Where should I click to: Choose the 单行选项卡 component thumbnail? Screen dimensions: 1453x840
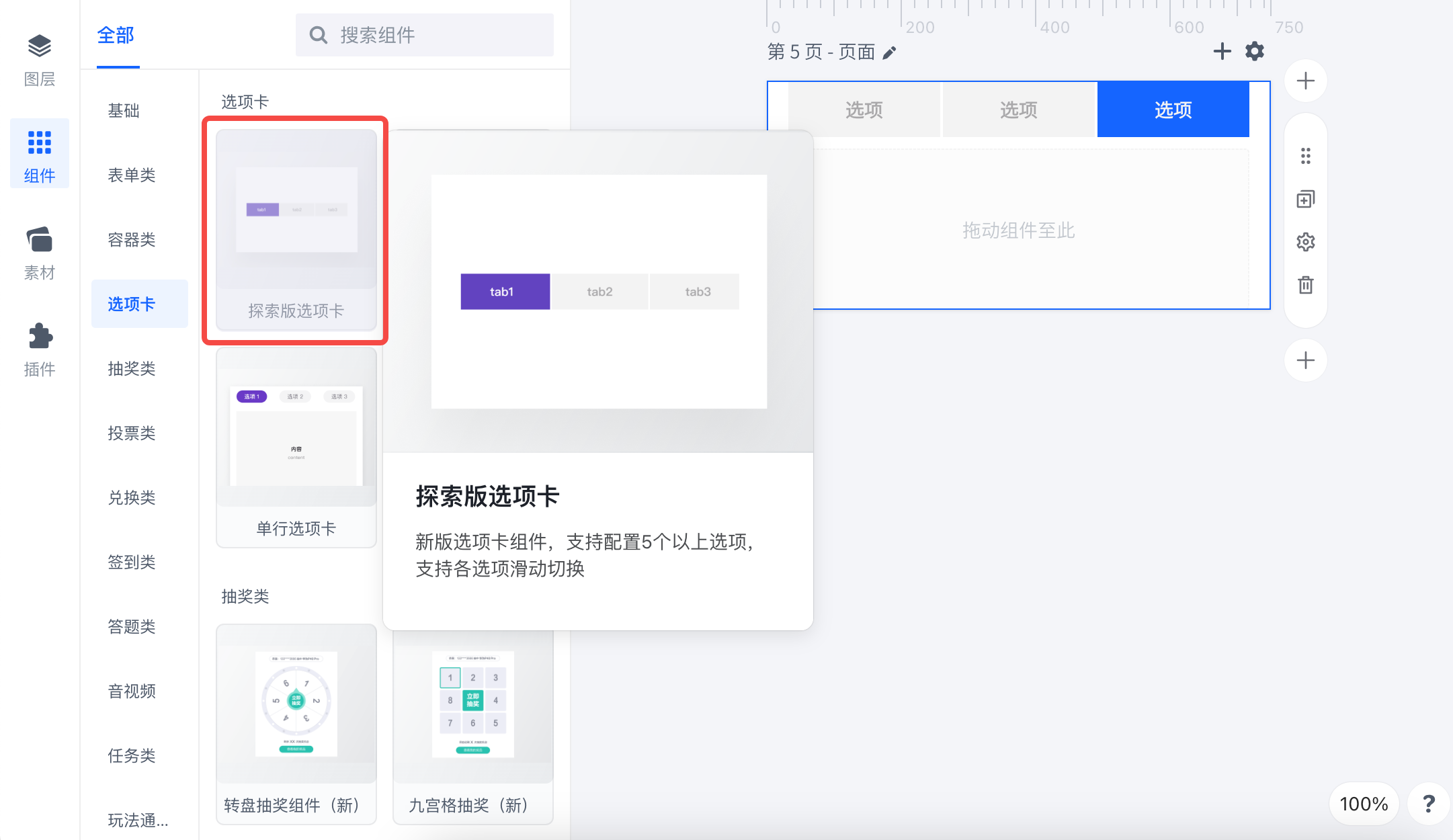[296, 448]
